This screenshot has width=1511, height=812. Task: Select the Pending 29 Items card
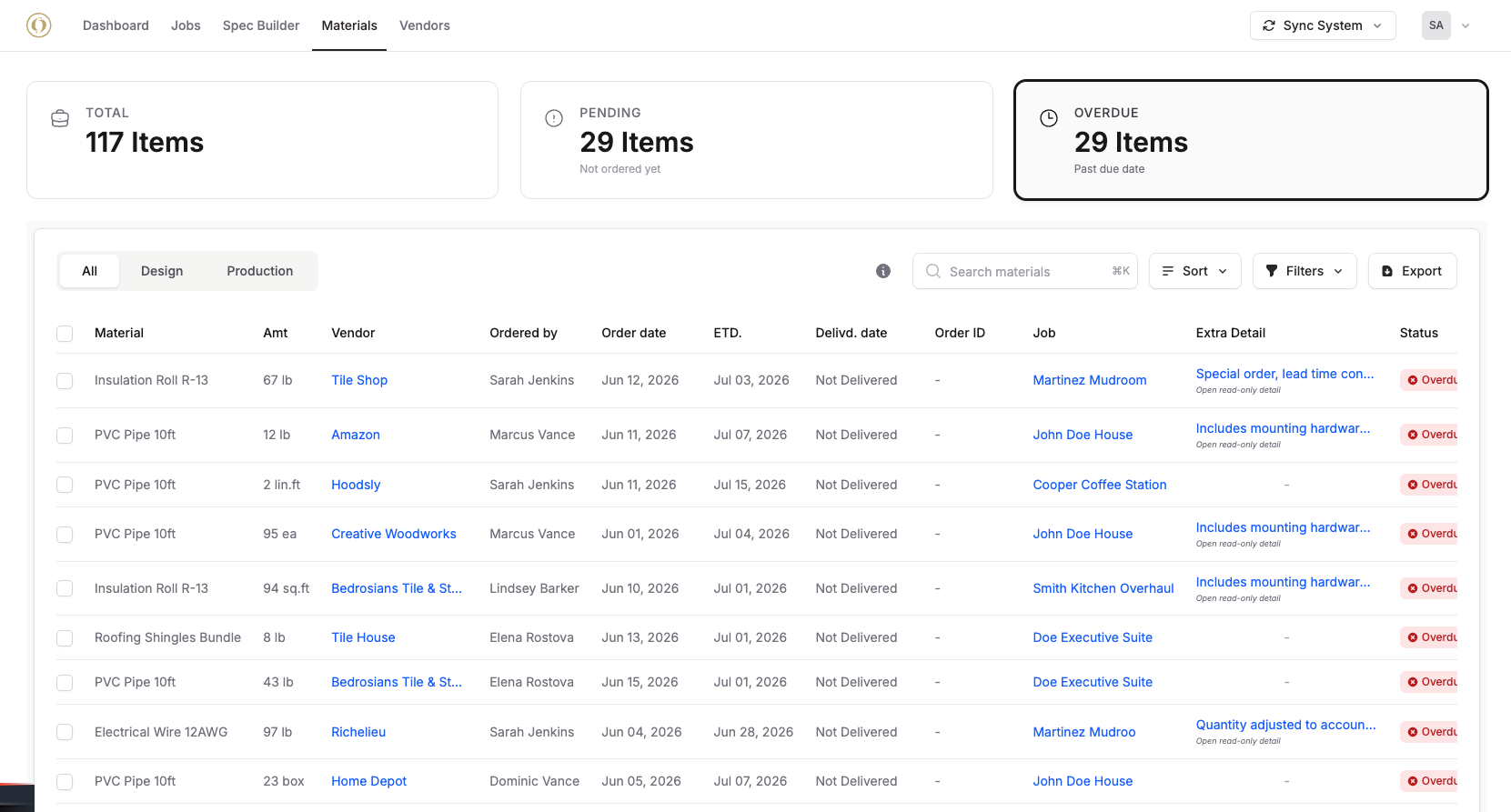[x=756, y=140]
